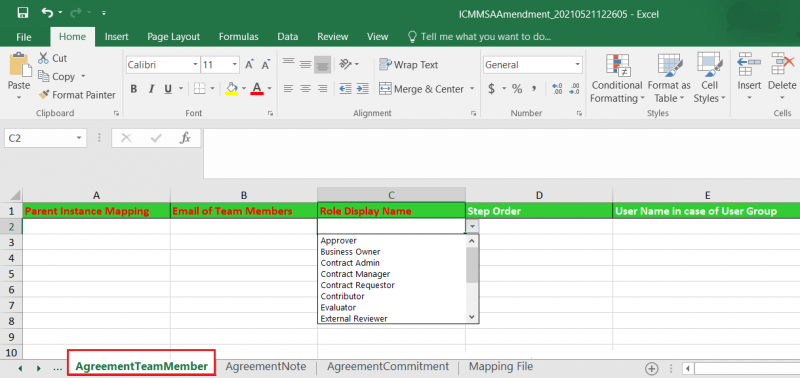Image resolution: width=800 pixels, height=378 pixels.
Task: Decrease decimal places
Action: (x=574, y=89)
